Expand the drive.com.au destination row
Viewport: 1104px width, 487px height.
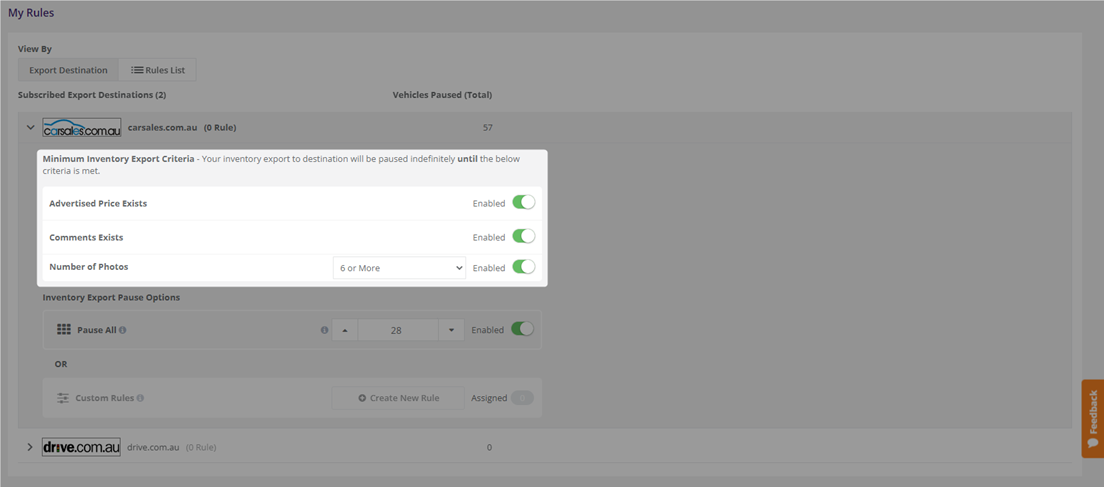tap(30, 447)
